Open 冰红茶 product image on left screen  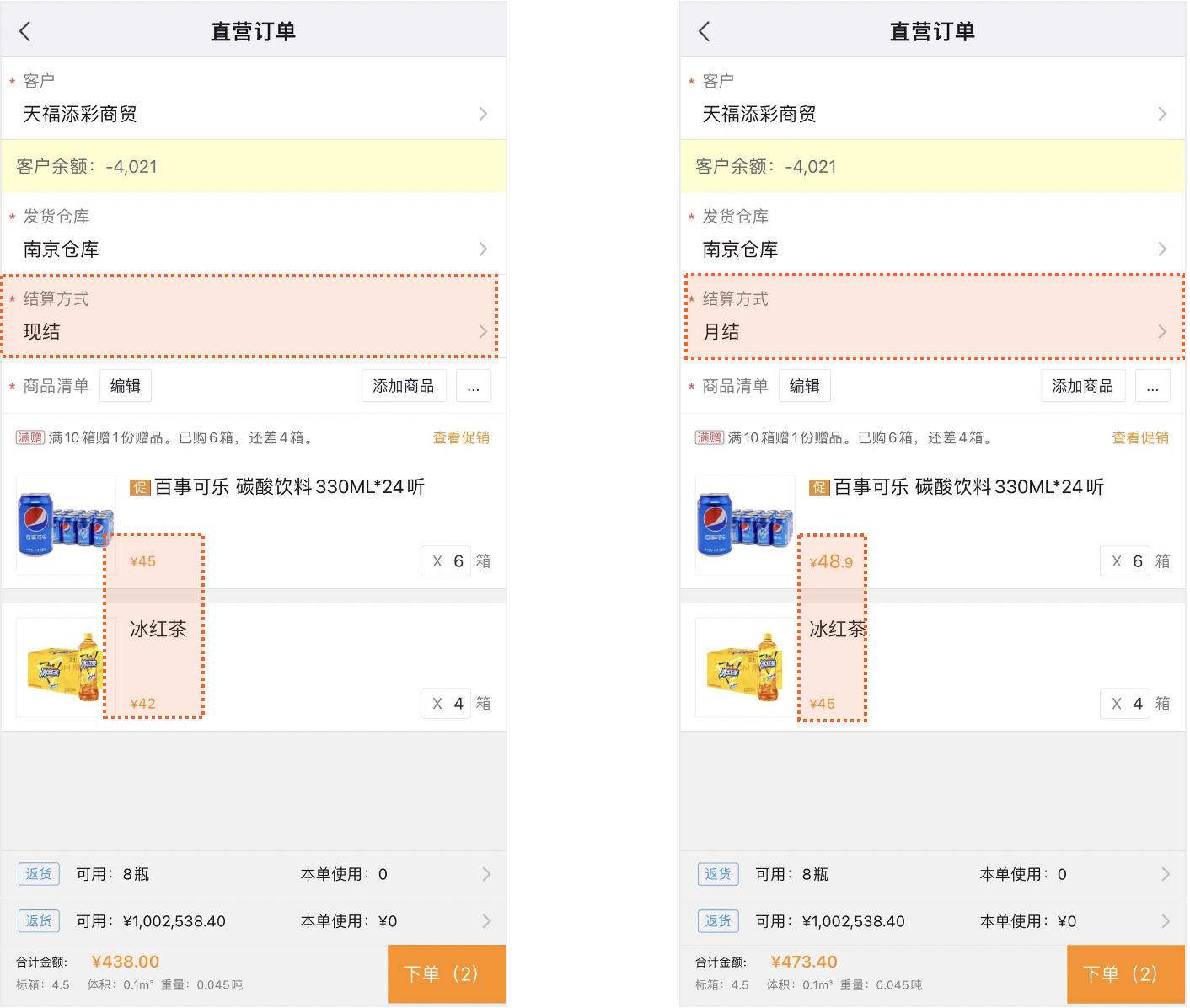[66, 668]
